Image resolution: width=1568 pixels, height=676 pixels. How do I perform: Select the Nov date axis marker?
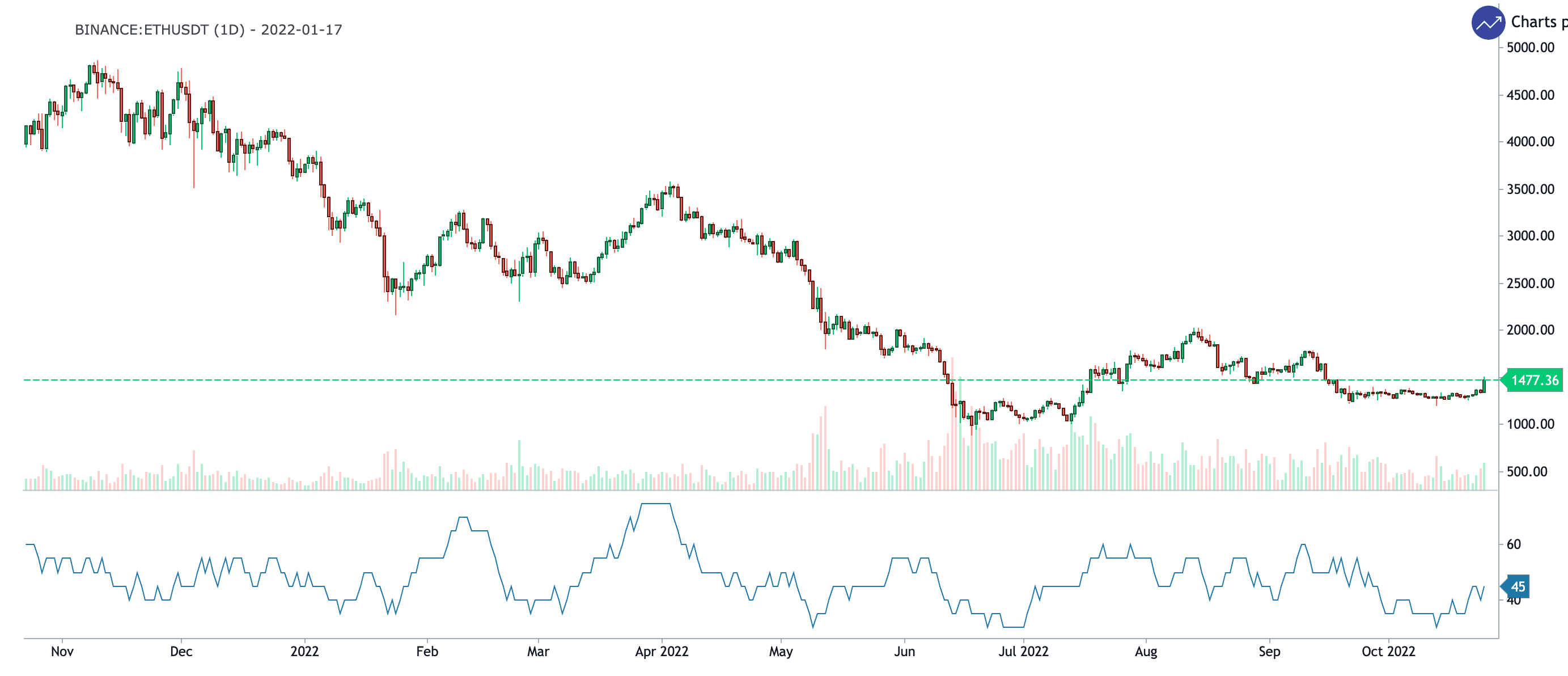point(62,651)
